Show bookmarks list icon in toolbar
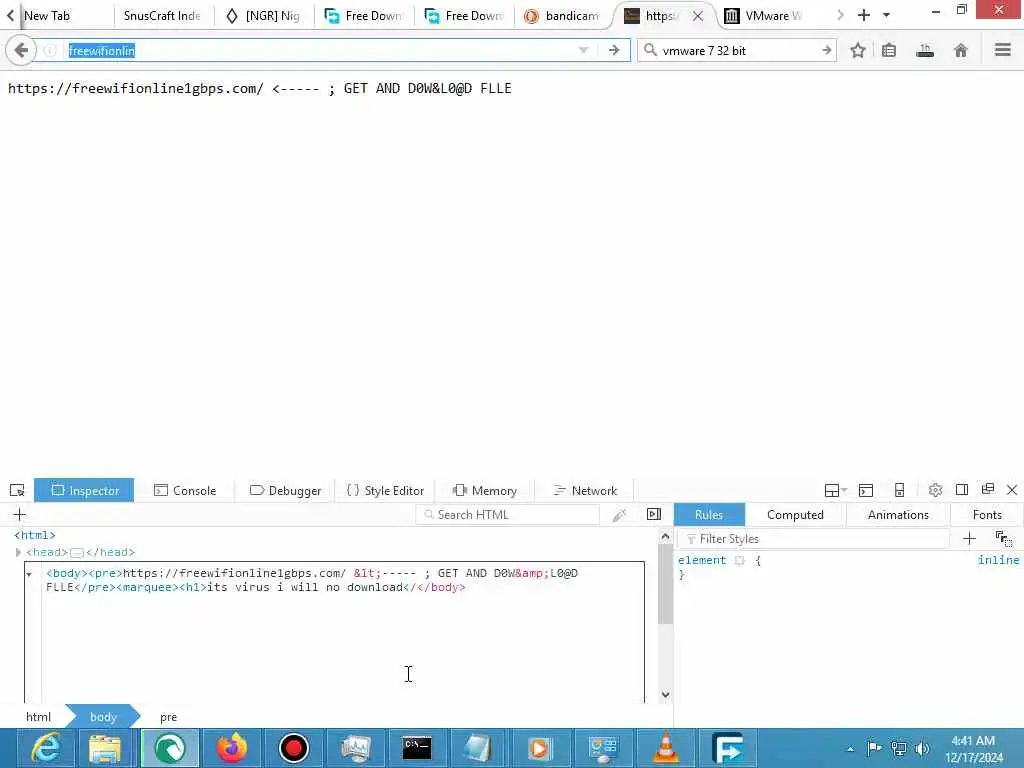Screen dimensions: 1024x768 click(x=889, y=50)
